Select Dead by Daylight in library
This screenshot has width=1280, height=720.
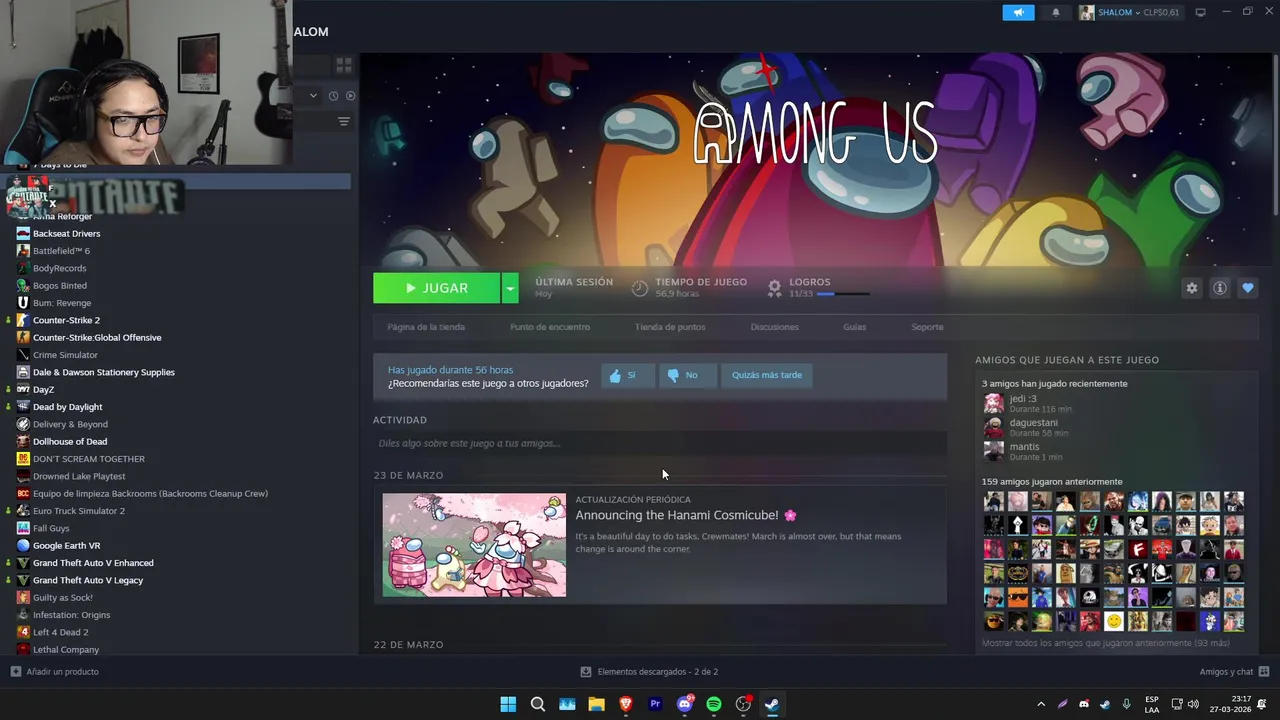67,407
